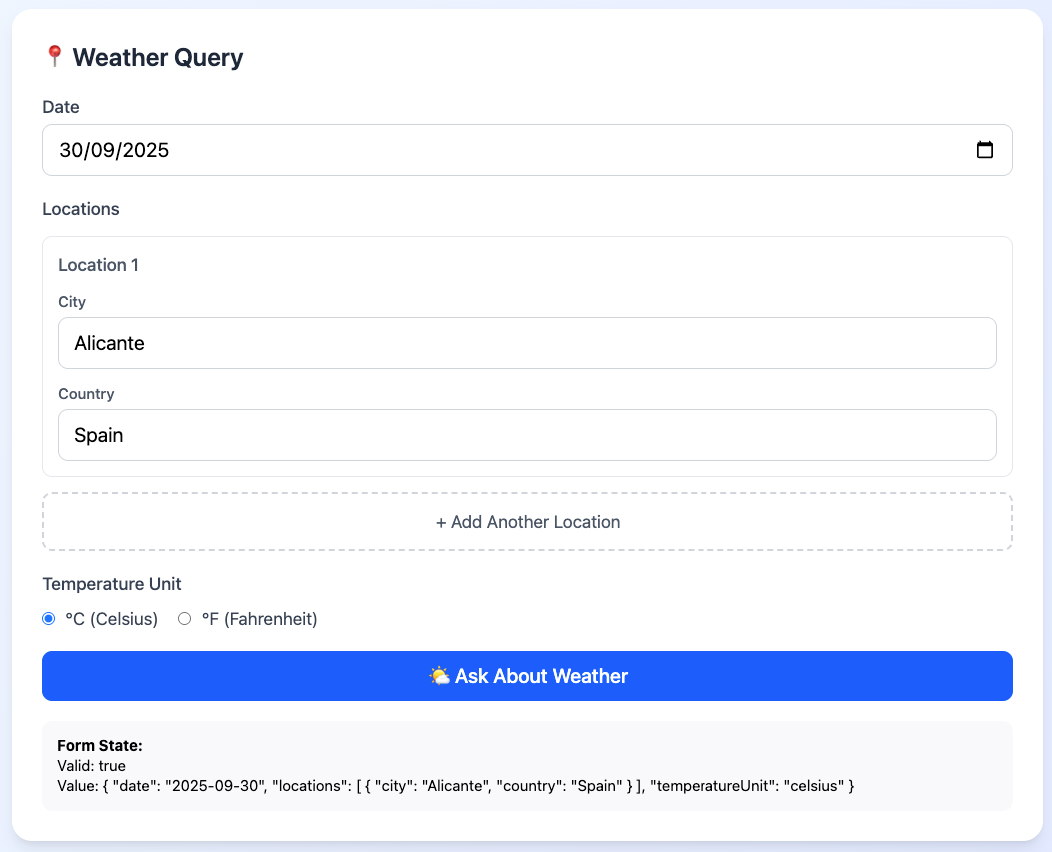This screenshot has height=852, width=1052.
Task: Click the City label above Alicante
Action: tap(72, 302)
